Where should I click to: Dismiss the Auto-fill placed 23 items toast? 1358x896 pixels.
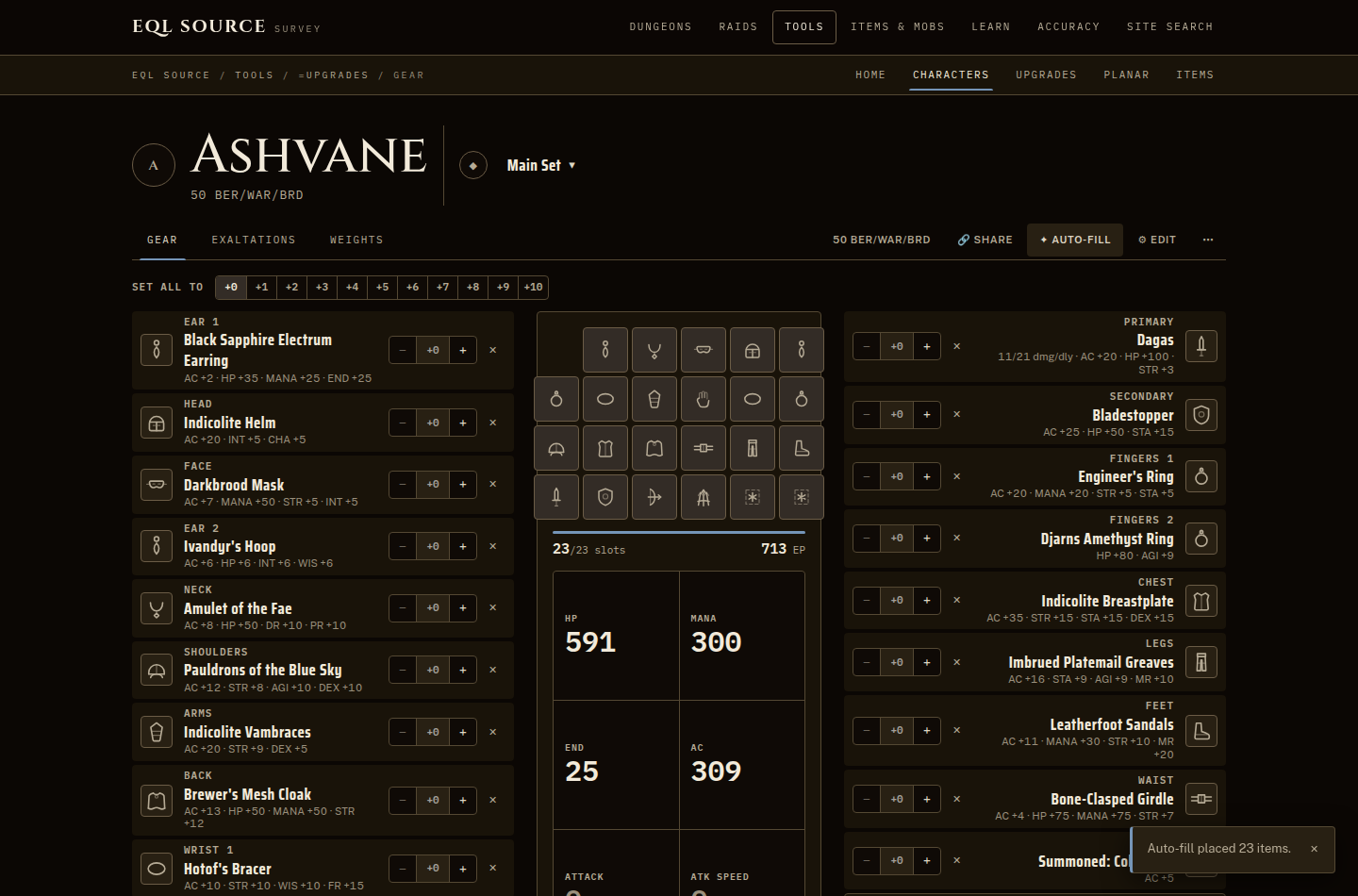(x=1314, y=849)
